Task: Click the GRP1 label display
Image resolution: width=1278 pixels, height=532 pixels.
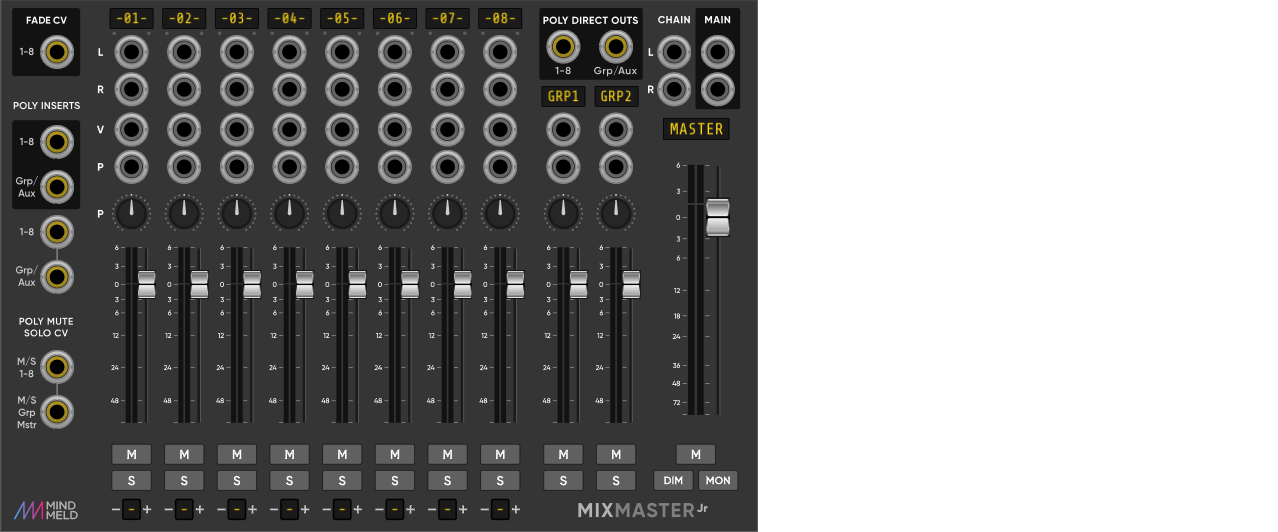Action: (x=563, y=97)
